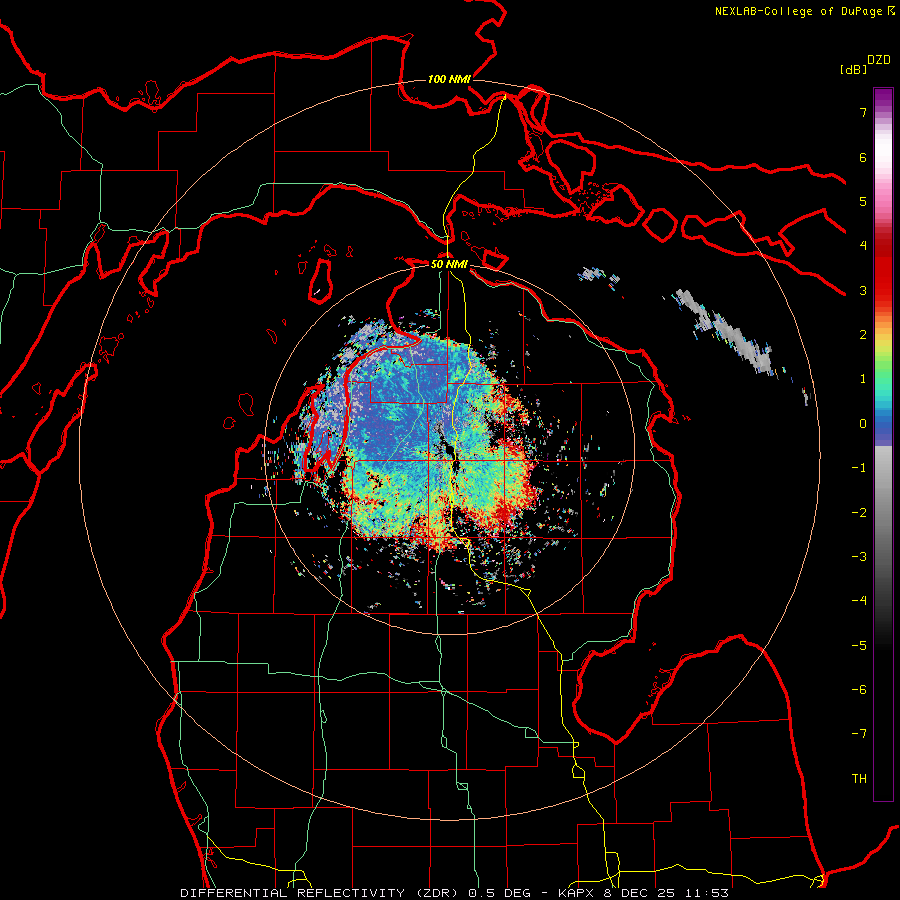
Task: Click the -3 dB value on legend
Action: (x=859, y=557)
